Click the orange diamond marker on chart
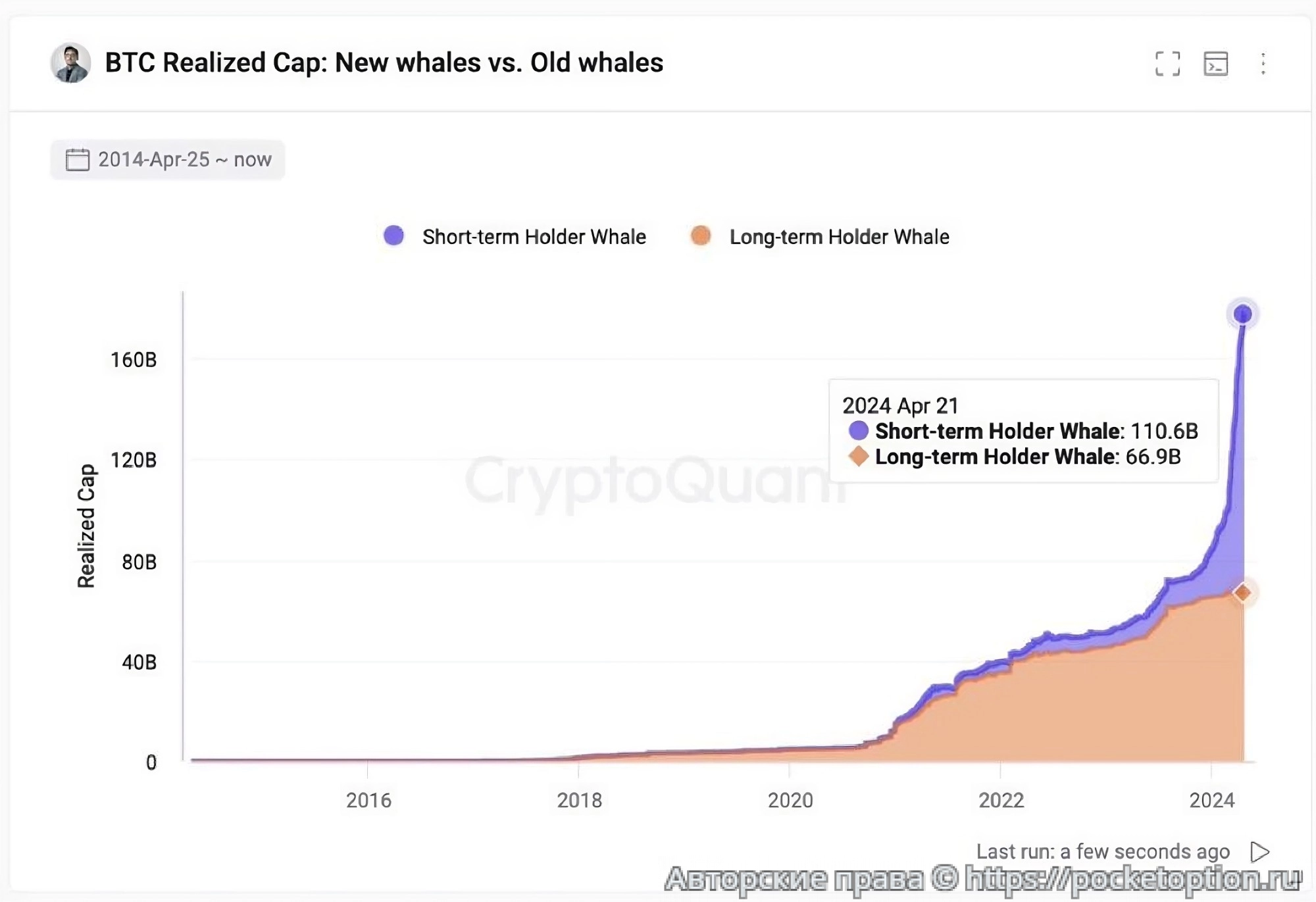 (1242, 593)
